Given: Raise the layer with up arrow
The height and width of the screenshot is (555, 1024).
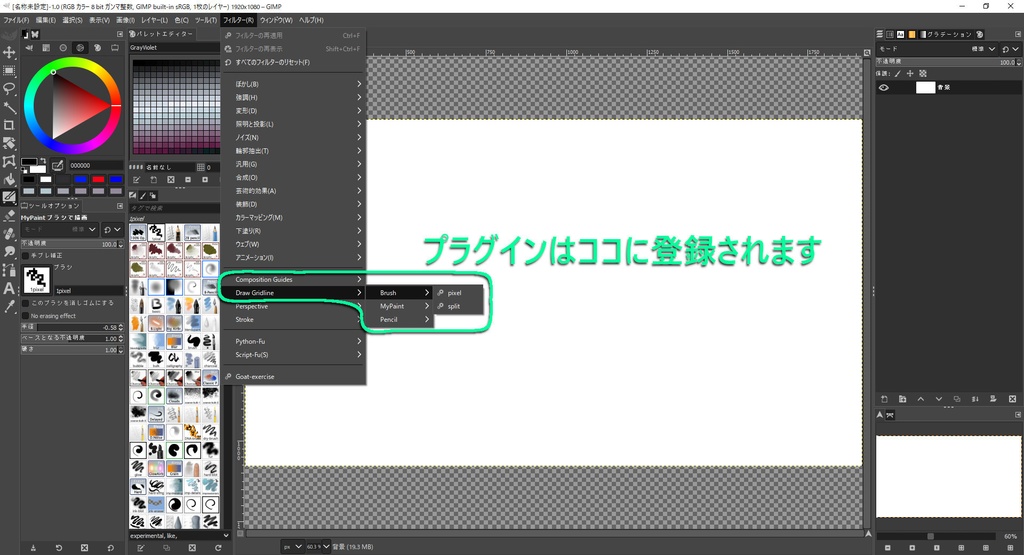Looking at the screenshot, I should tap(921, 399).
